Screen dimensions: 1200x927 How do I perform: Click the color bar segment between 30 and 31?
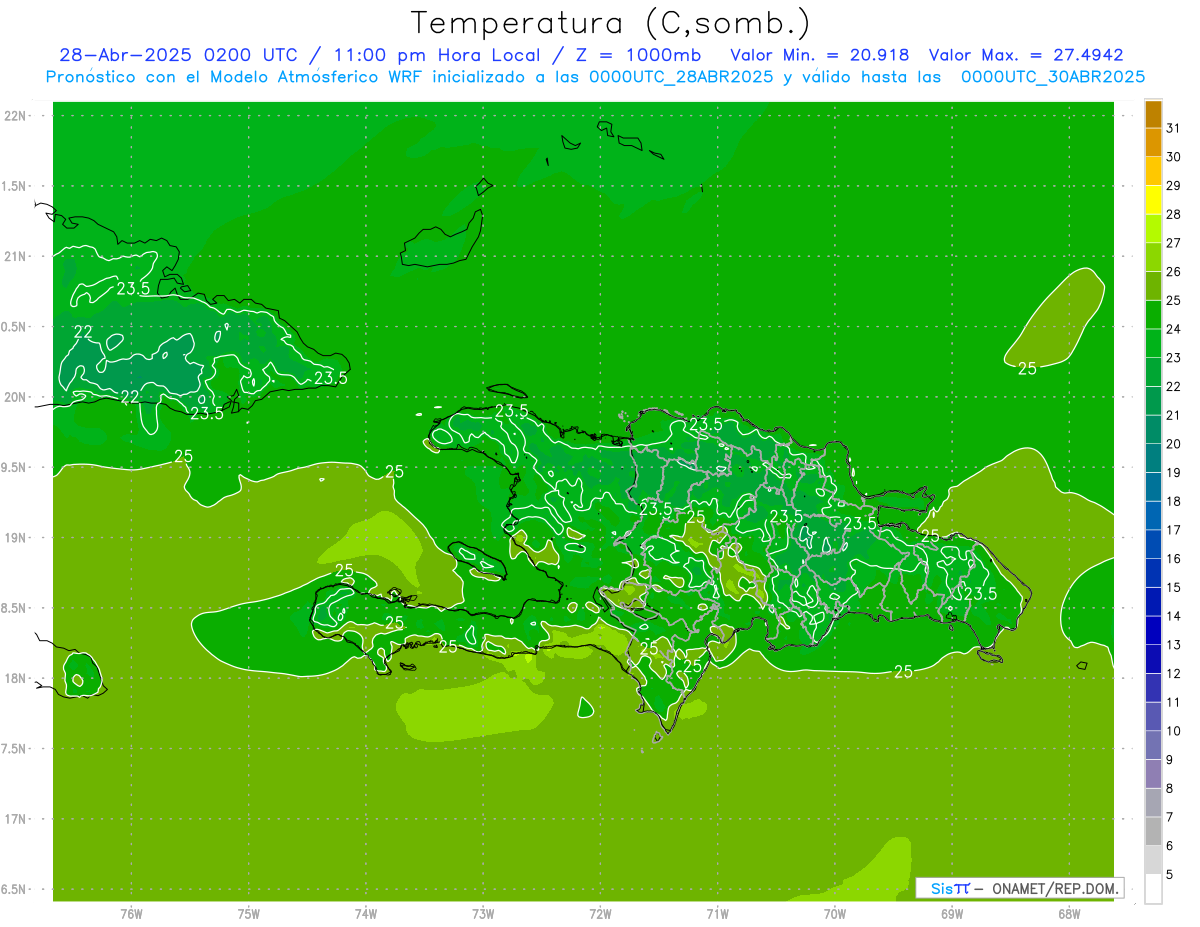1153,143
